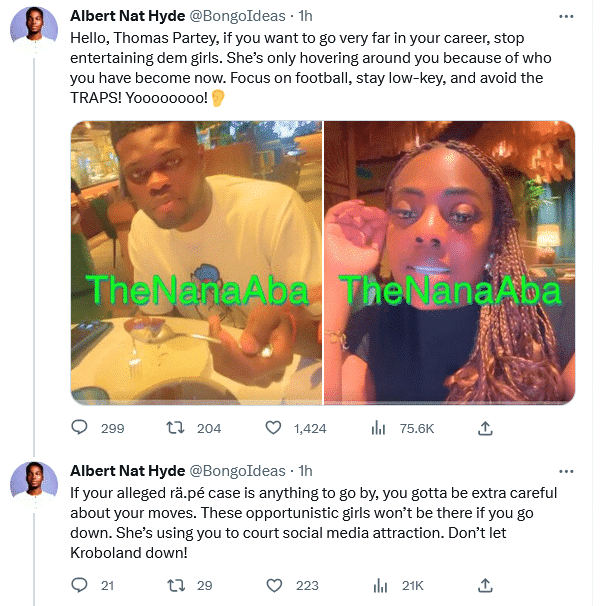Open the 1h timestamp of the first tweet

coord(306,17)
